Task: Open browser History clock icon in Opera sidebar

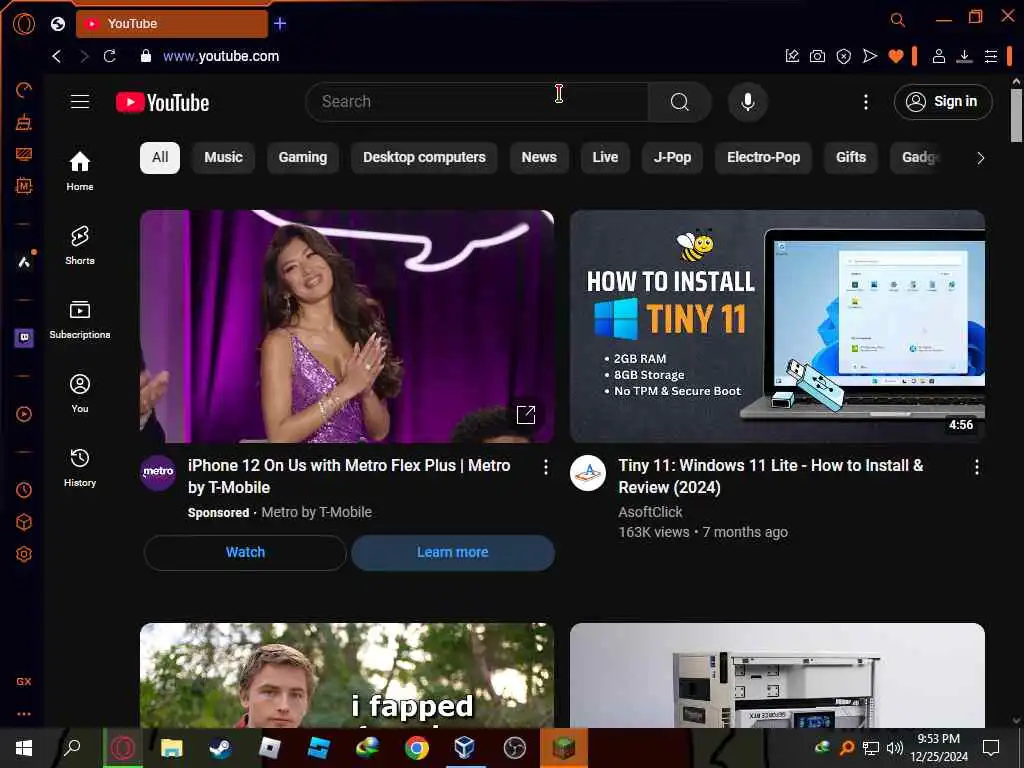Action: tap(24, 490)
